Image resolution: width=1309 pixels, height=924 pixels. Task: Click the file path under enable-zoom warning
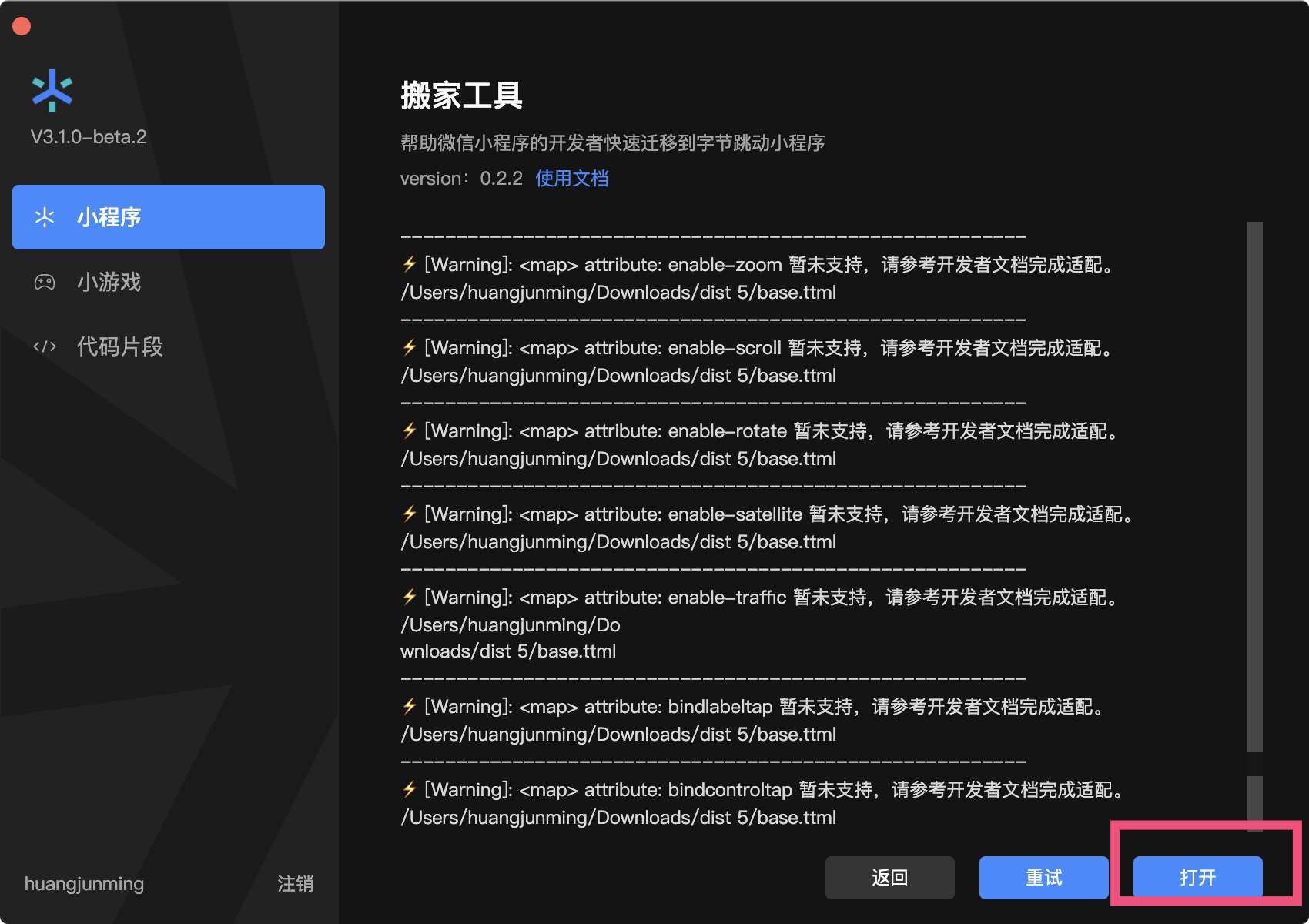click(x=618, y=293)
